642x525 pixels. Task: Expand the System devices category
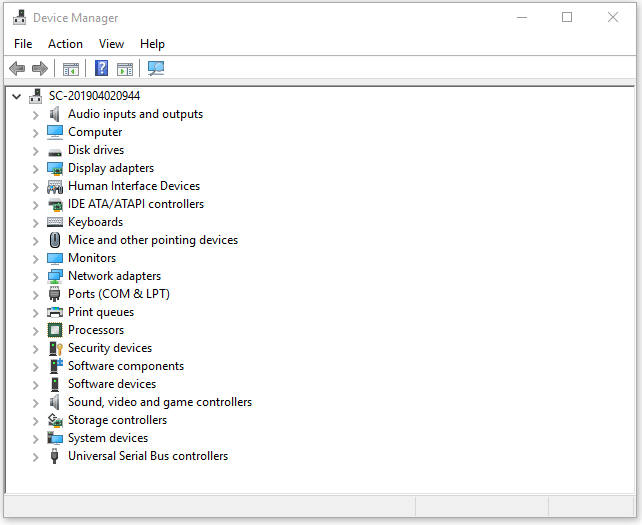36,439
